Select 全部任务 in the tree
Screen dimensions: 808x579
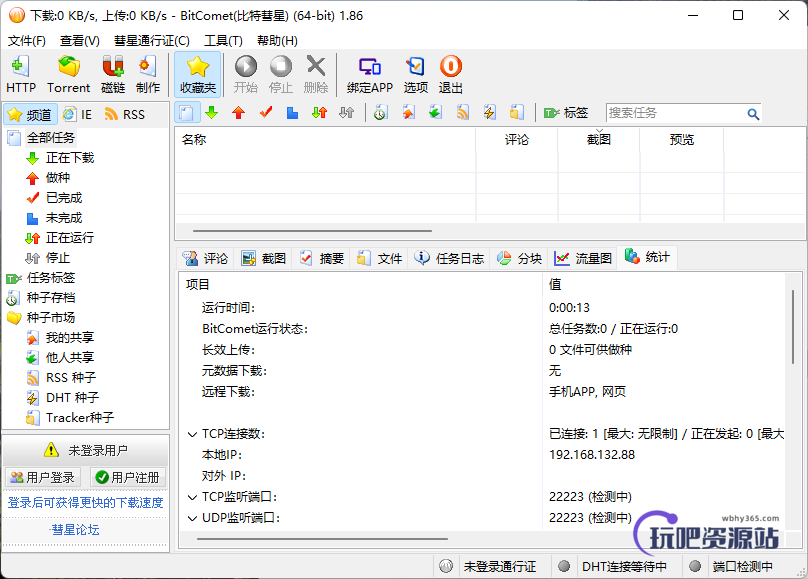click(x=50, y=138)
